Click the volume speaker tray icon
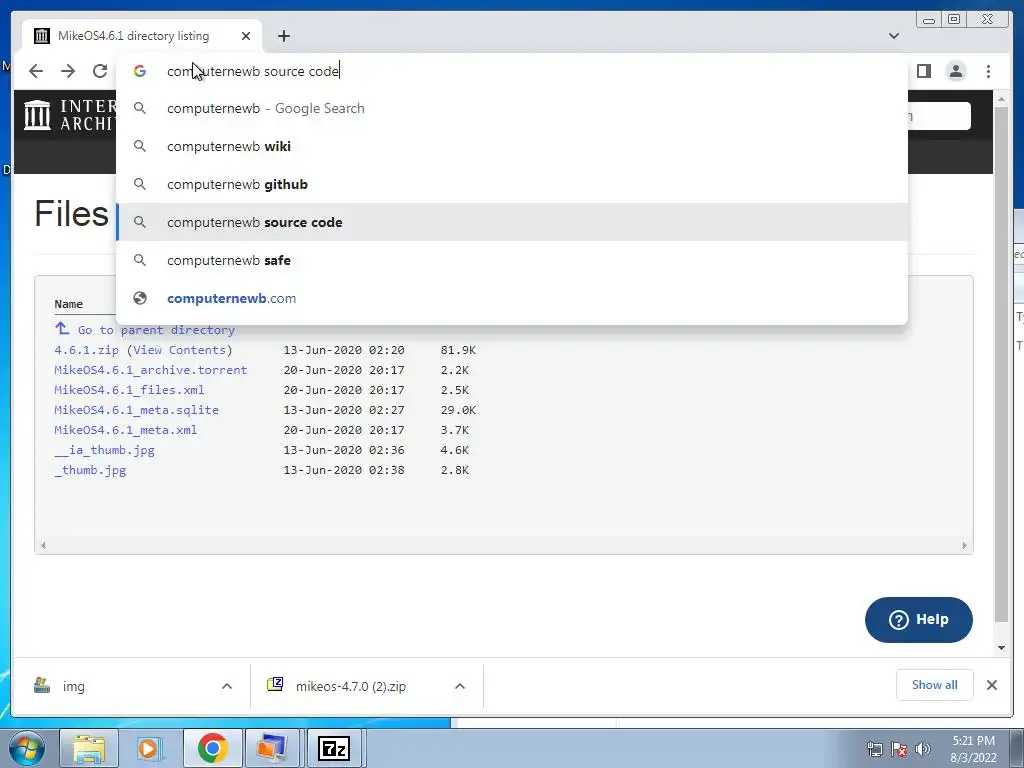Image resolution: width=1024 pixels, height=768 pixels. pos(923,749)
